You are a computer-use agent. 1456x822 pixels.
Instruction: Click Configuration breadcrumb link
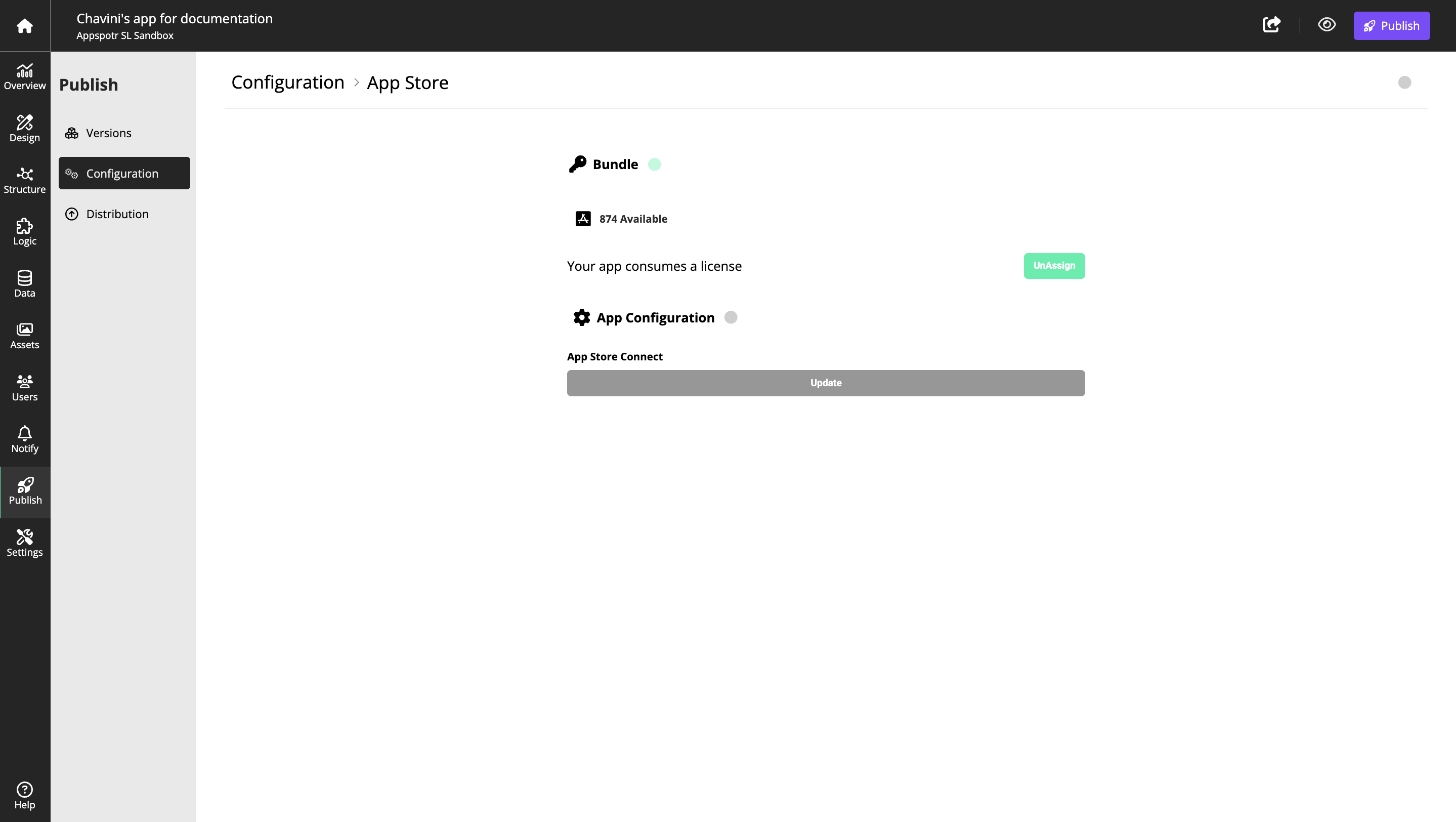[x=288, y=83]
